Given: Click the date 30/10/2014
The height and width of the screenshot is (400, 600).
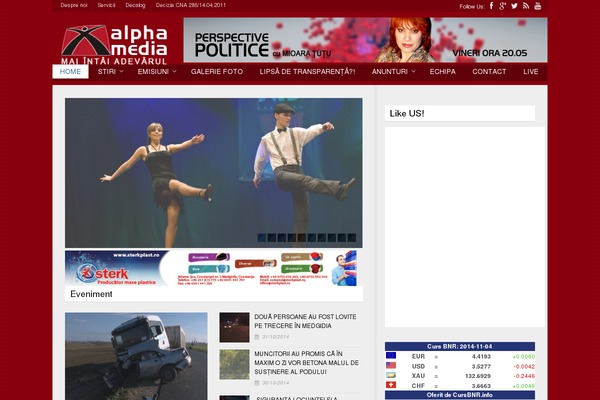Looking at the screenshot, I should click(x=276, y=383).
